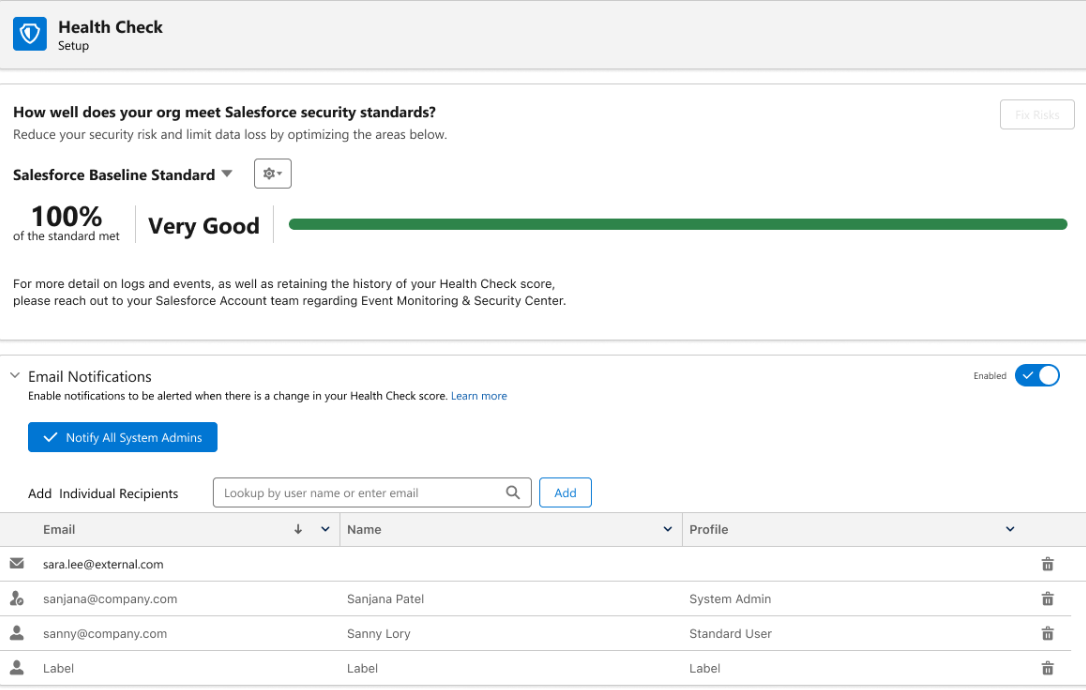Click the Add recipient button
The height and width of the screenshot is (690, 1086).
[x=565, y=493]
